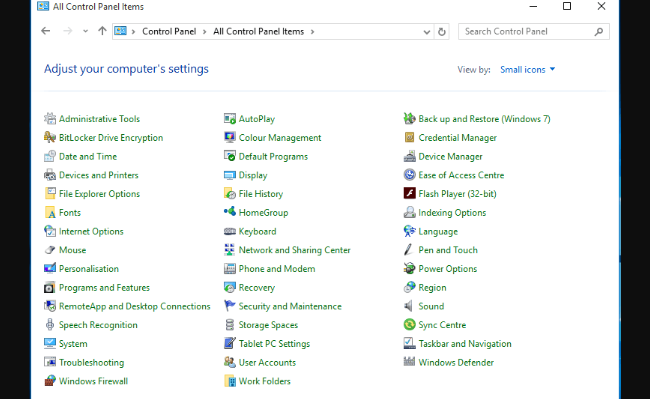This screenshot has height=399, width=650.
Task: Click the Credential Manager icon
Action: 410,138
